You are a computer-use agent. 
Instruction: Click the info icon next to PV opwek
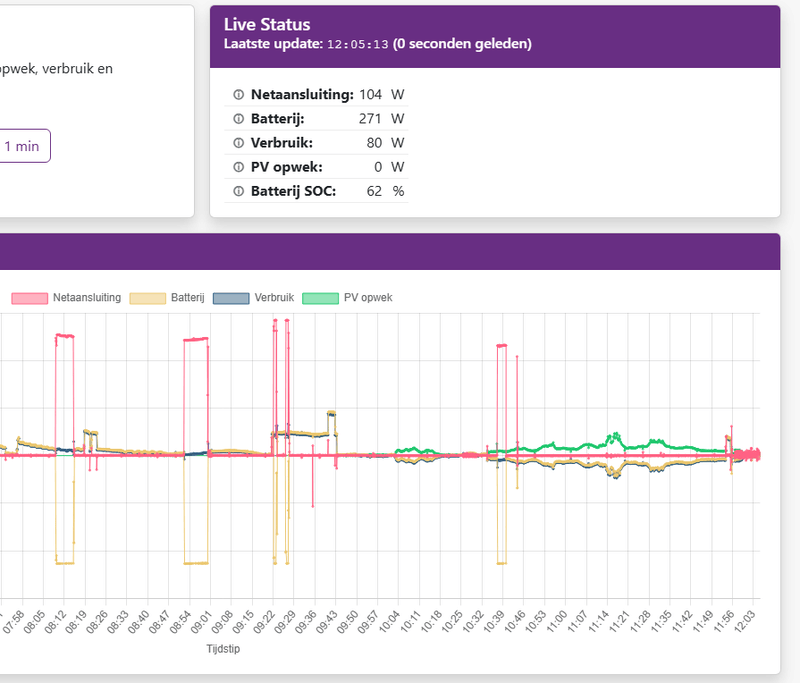click(237, 166)
